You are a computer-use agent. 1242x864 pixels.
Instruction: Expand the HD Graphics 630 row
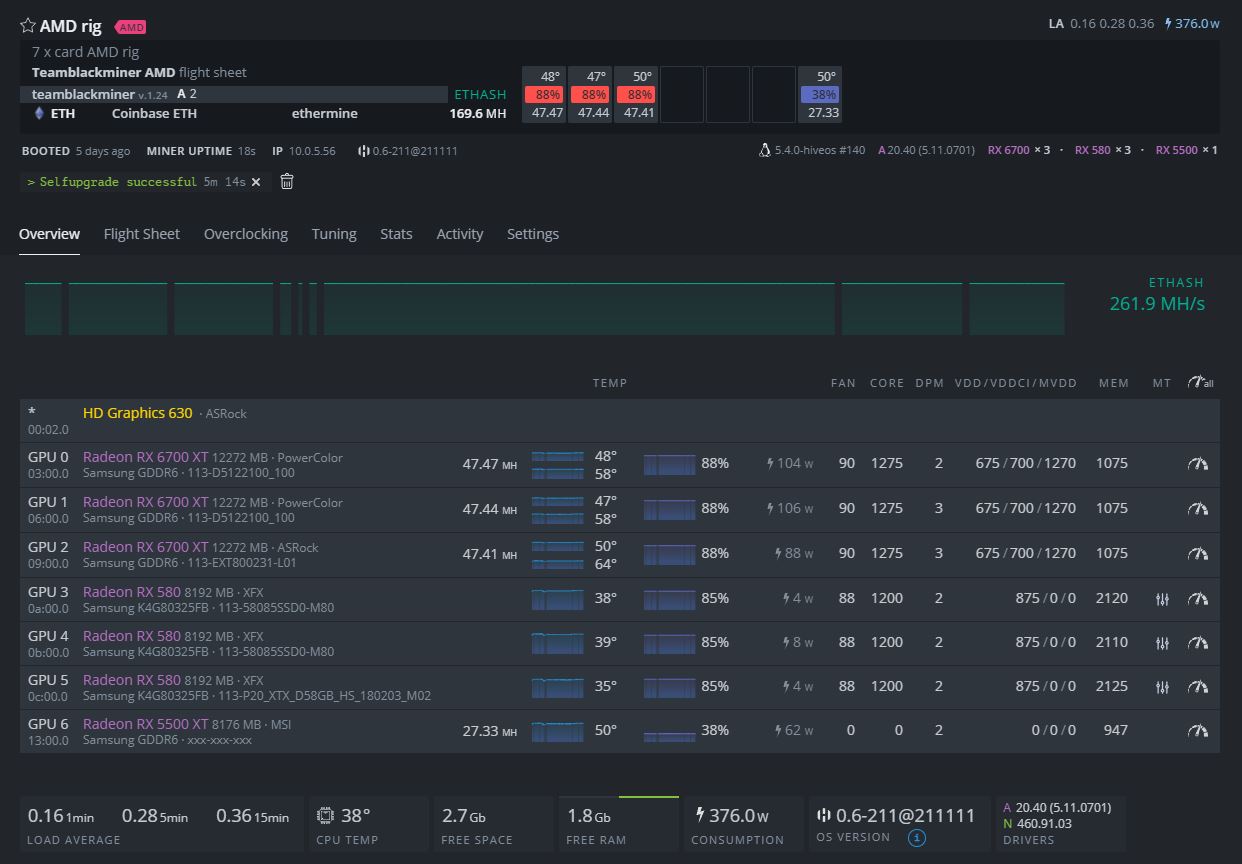pos(138,412)
